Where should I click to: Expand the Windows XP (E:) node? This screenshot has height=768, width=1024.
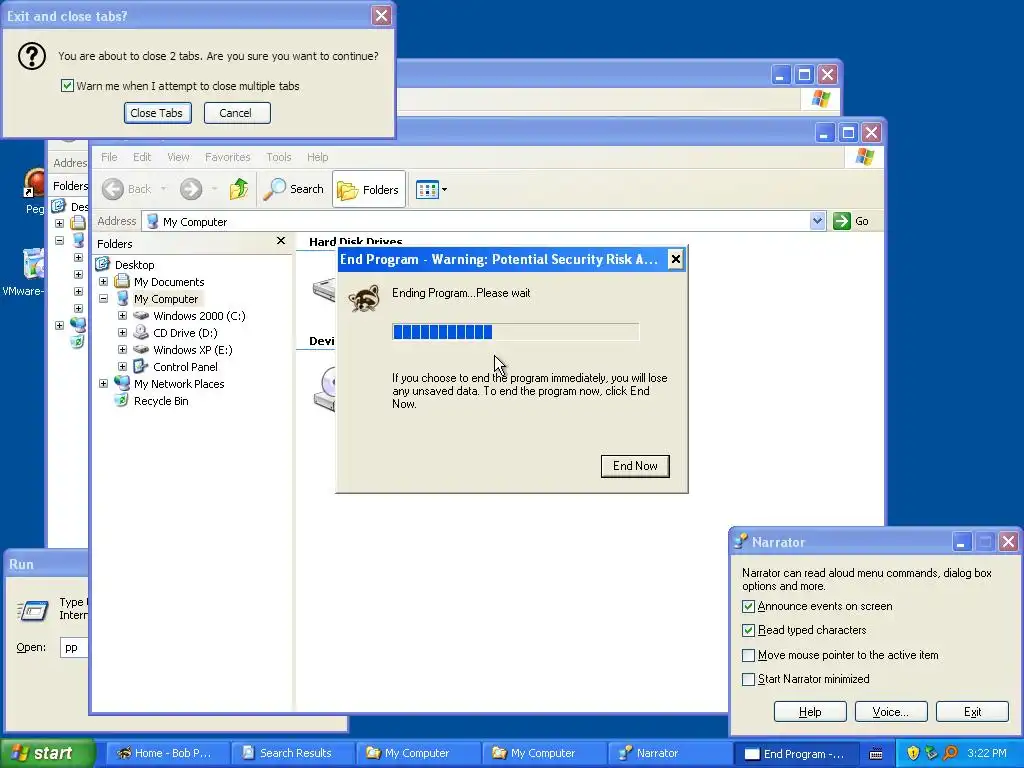(122, 349)
